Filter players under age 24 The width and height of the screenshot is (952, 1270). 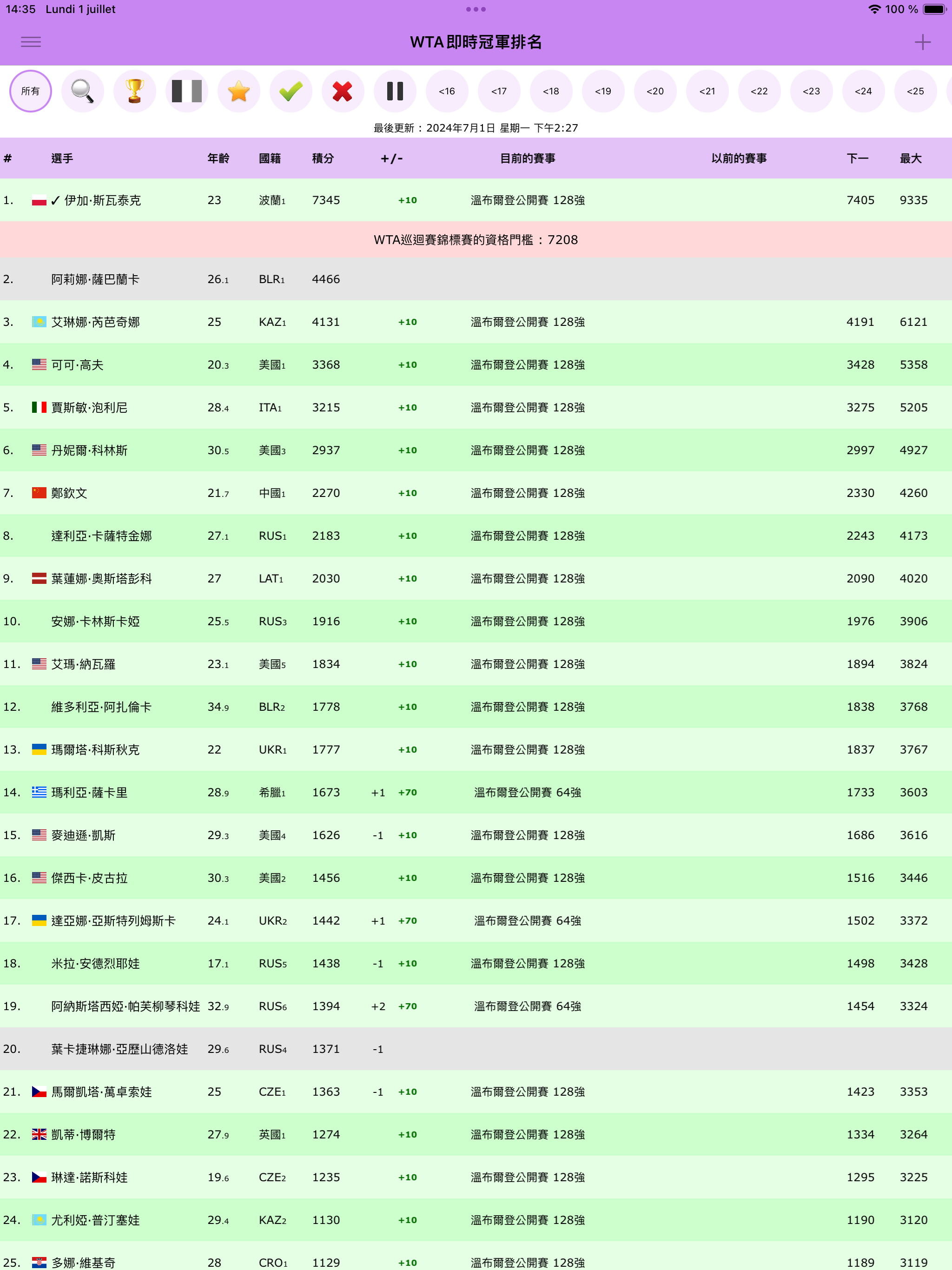click(x=864, y=91)
